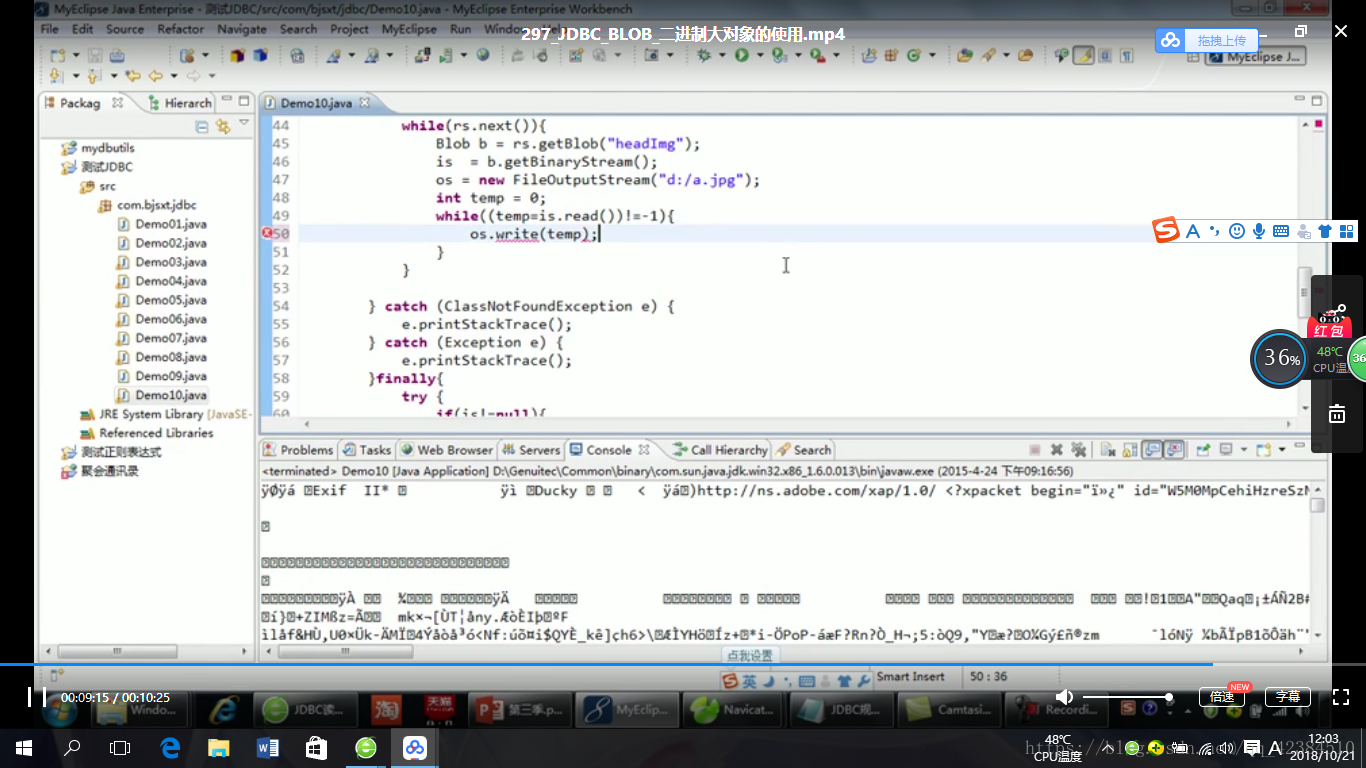Screen dimensions: 1366x768
Task: Open the File menu
Action: click(x=49, y=29)
